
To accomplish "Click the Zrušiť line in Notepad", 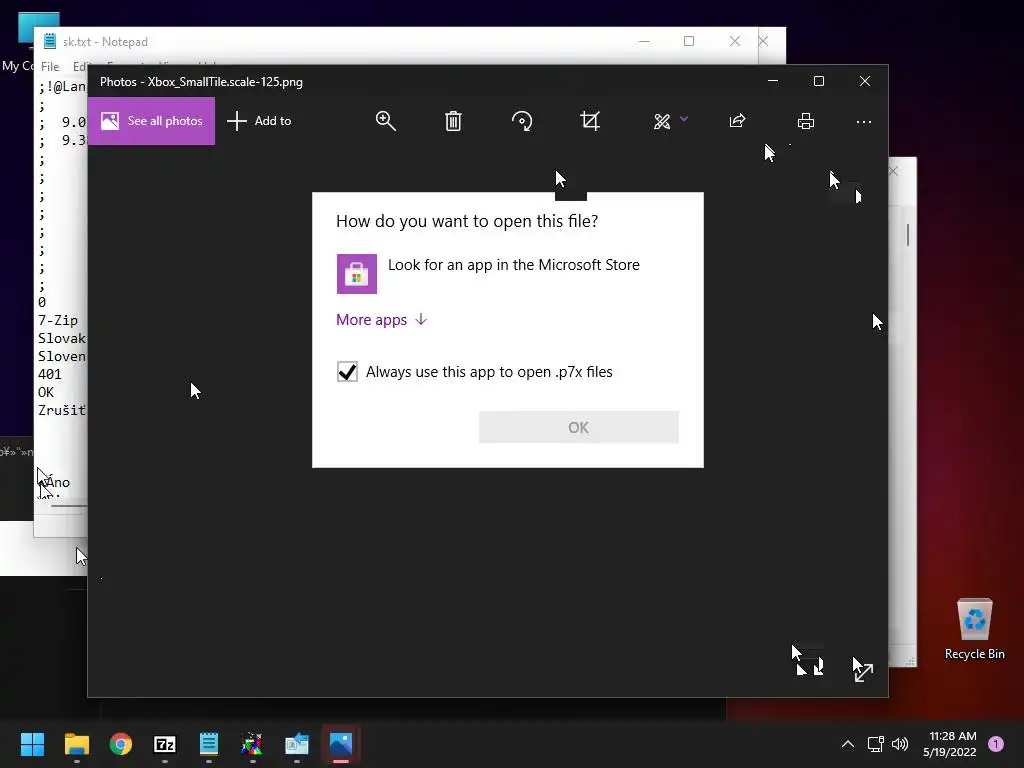I will point(62,410).
